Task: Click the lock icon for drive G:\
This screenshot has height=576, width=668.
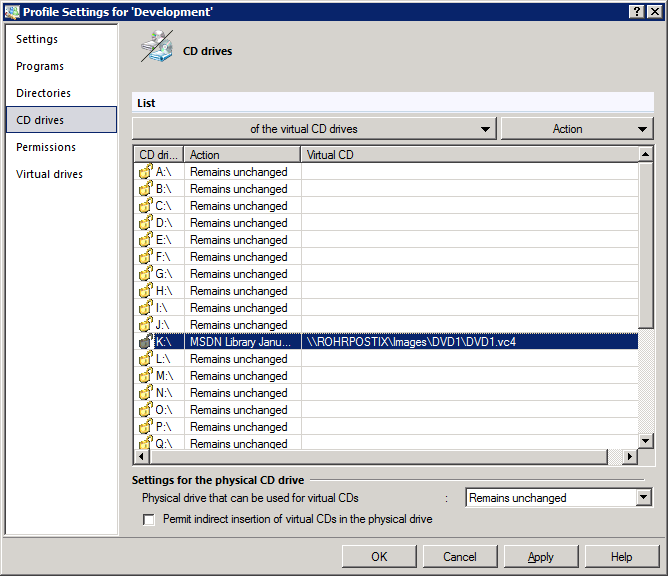Action: pyautogui.click(x=145, y=274)
